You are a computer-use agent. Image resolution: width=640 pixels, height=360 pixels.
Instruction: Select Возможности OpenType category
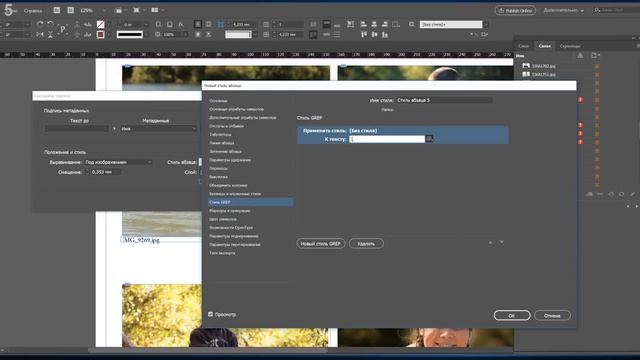click(x=231, y=227)
